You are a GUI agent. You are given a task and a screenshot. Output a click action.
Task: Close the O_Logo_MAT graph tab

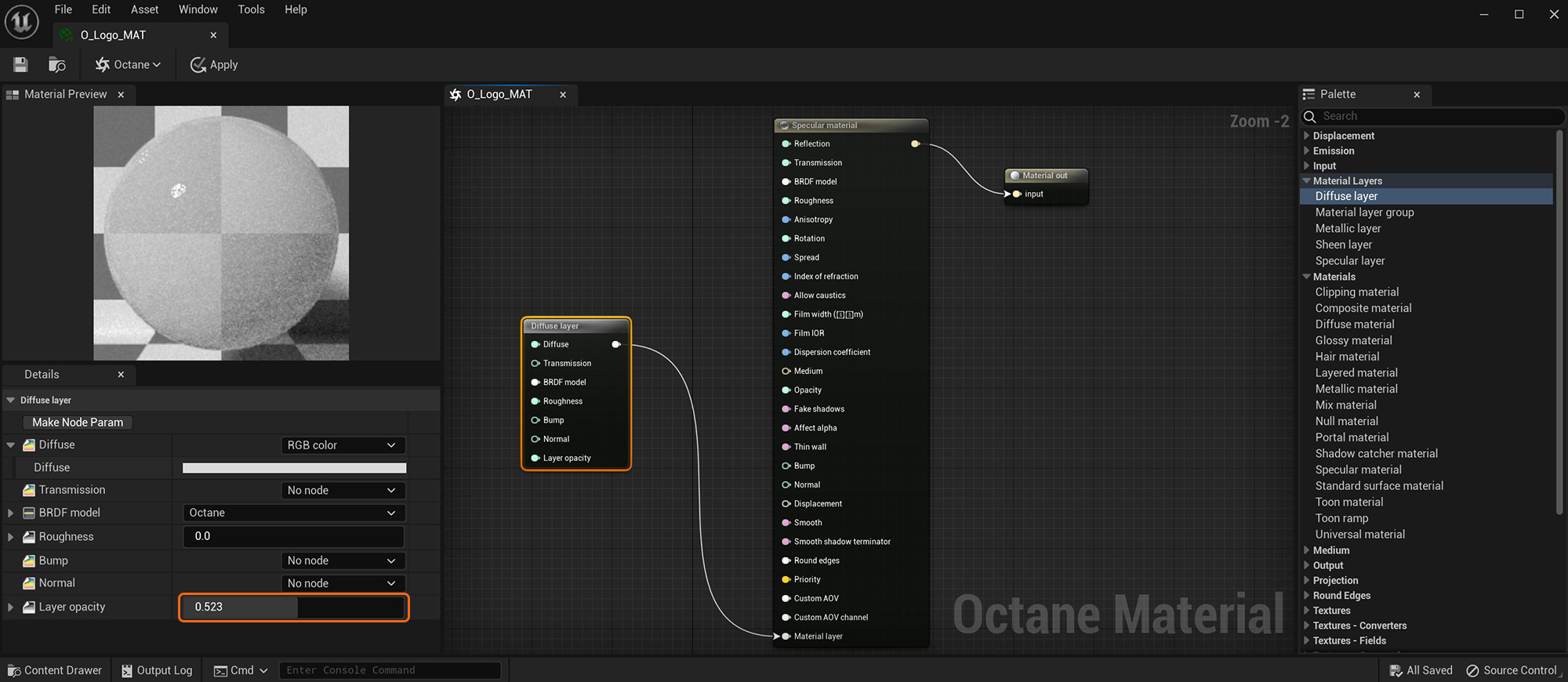coord(563,95)
